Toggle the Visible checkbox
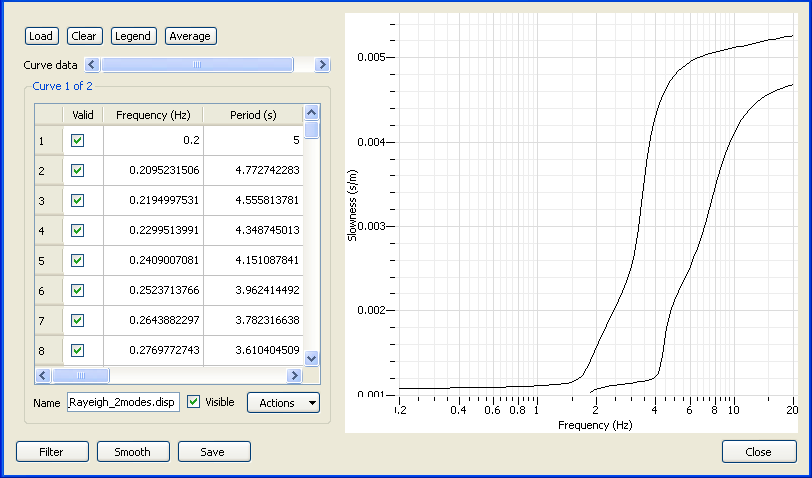This screenshot has width=812, height=478. coord(194,402)
